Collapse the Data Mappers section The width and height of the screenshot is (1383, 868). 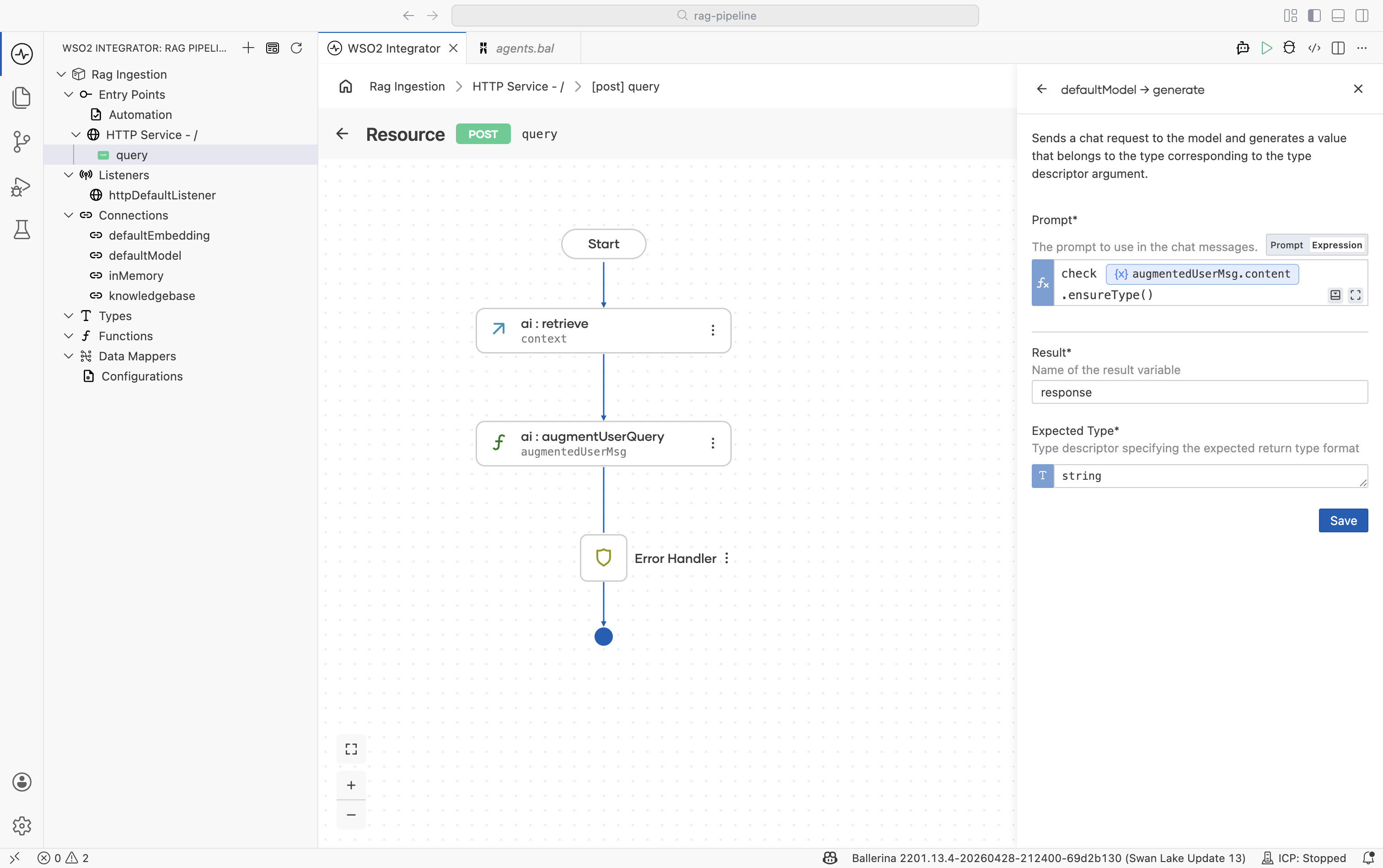tap(69, 356)
